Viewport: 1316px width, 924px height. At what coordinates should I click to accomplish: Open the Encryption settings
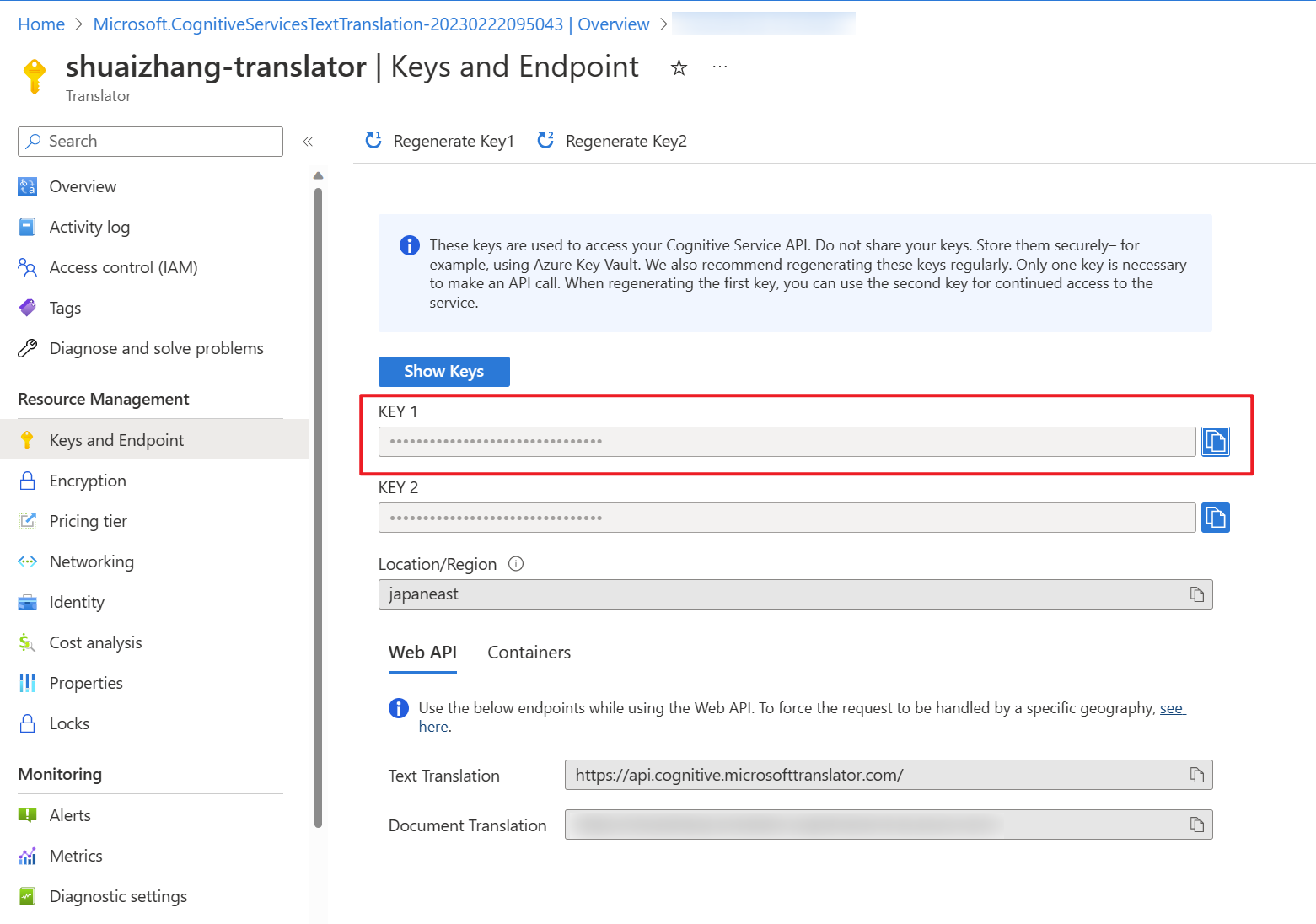pos(88,480)
